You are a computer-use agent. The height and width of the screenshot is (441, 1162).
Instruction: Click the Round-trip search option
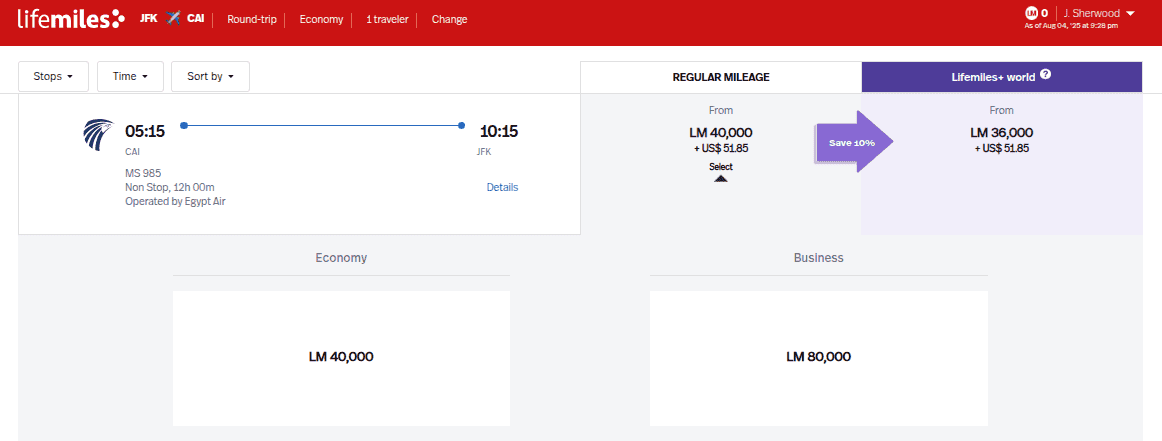pyautogui.click(x=252, y=19)
